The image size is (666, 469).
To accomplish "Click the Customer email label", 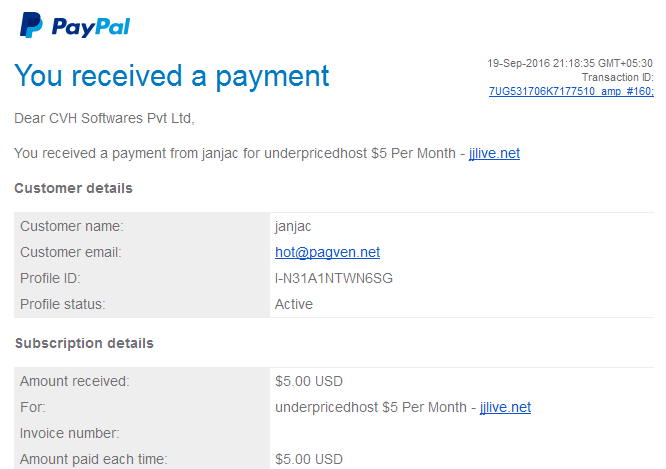I will click(x=71, y=252).
